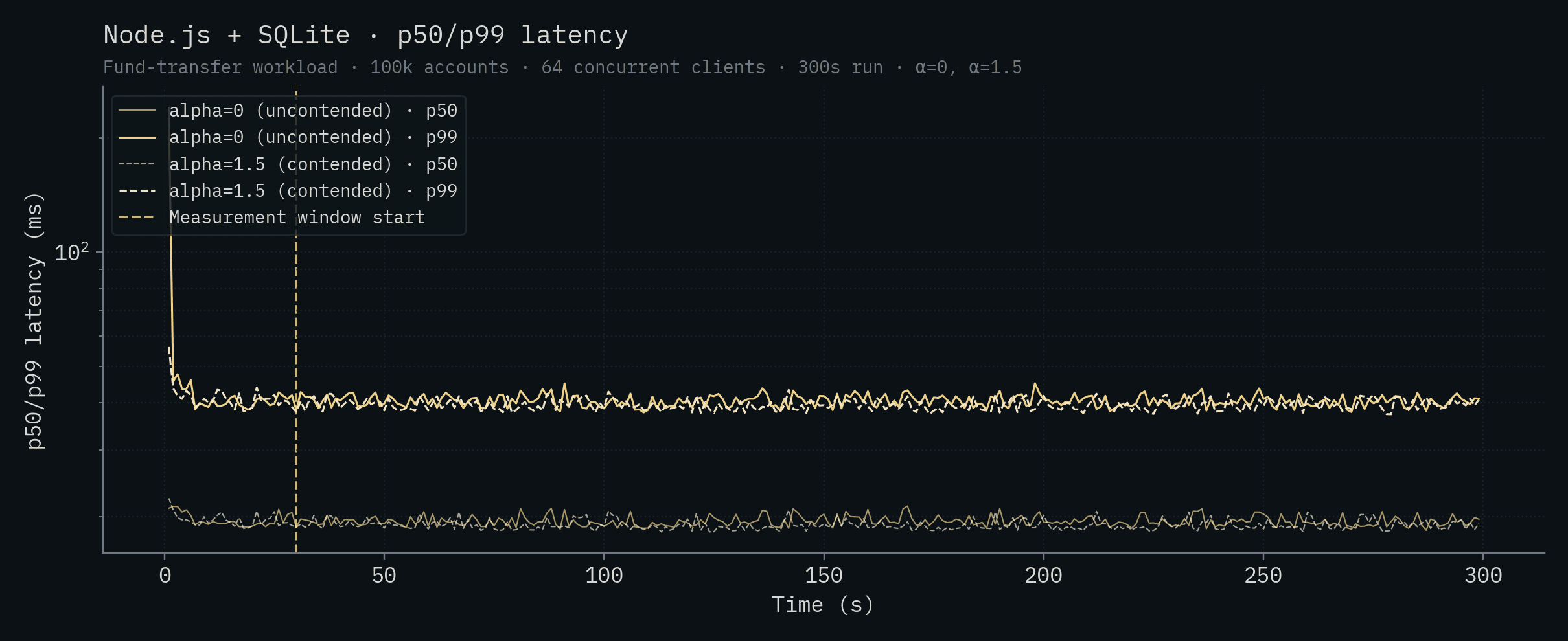Click the x-axis tick label '100'
This screenshot has height=641, width=1568.
pos(604,576)
